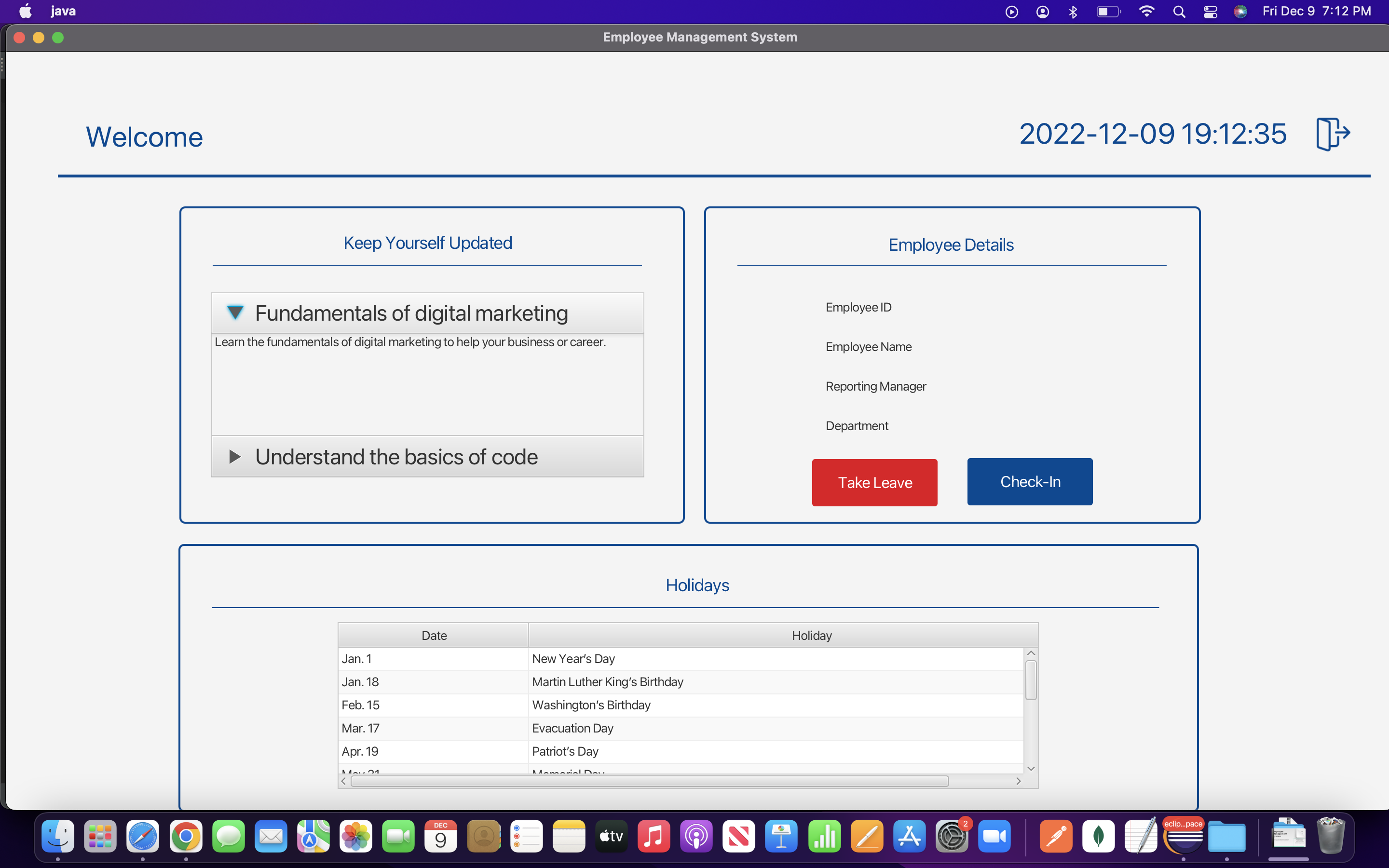Click the Bluetooth icon in menu bar
The height and width of the screenshot is (868, 1389).
[1073, 12]
